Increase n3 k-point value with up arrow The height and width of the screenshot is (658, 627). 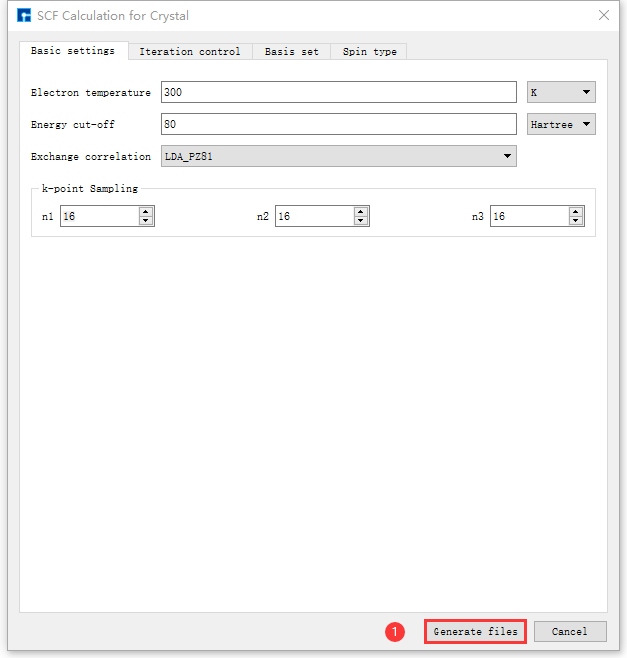pos(576,211)
